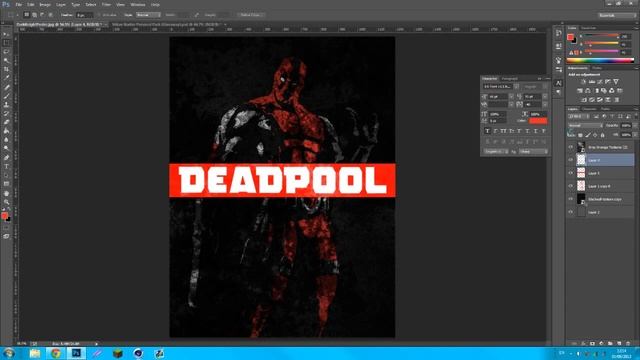Open History panel from collapsed dock
Viewport: 640px width, 360px height.
coord(558,33)
